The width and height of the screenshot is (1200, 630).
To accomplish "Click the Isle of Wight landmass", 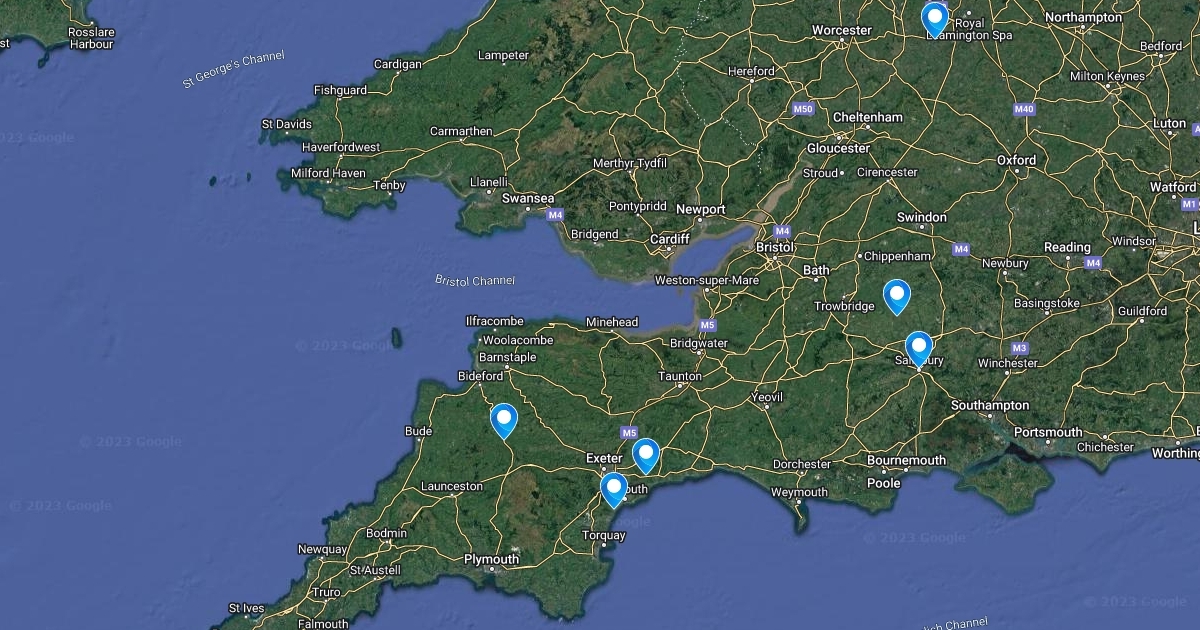I will pos(1002,481).
